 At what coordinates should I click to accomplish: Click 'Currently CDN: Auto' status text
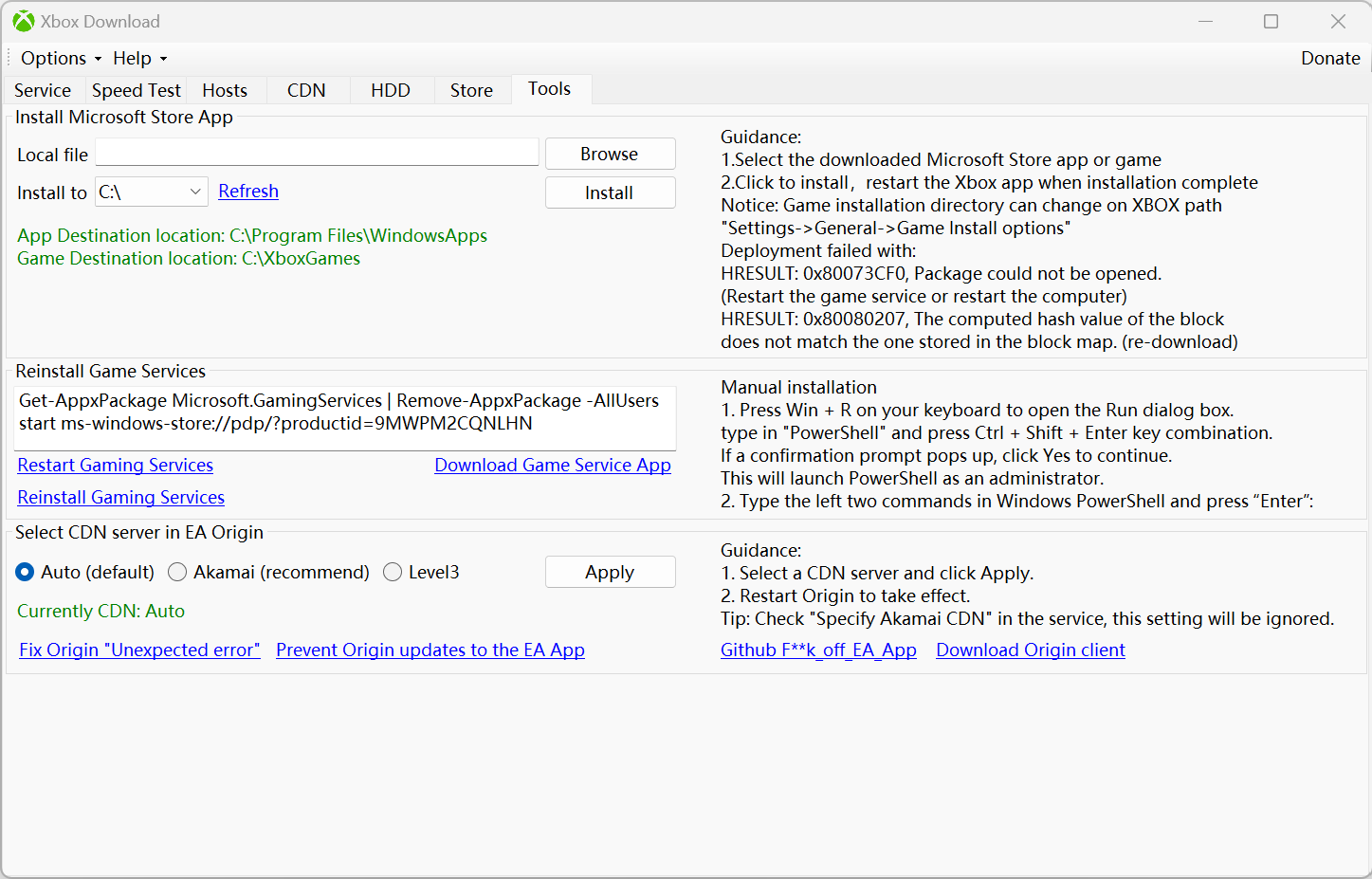click(x=101, y=611)
